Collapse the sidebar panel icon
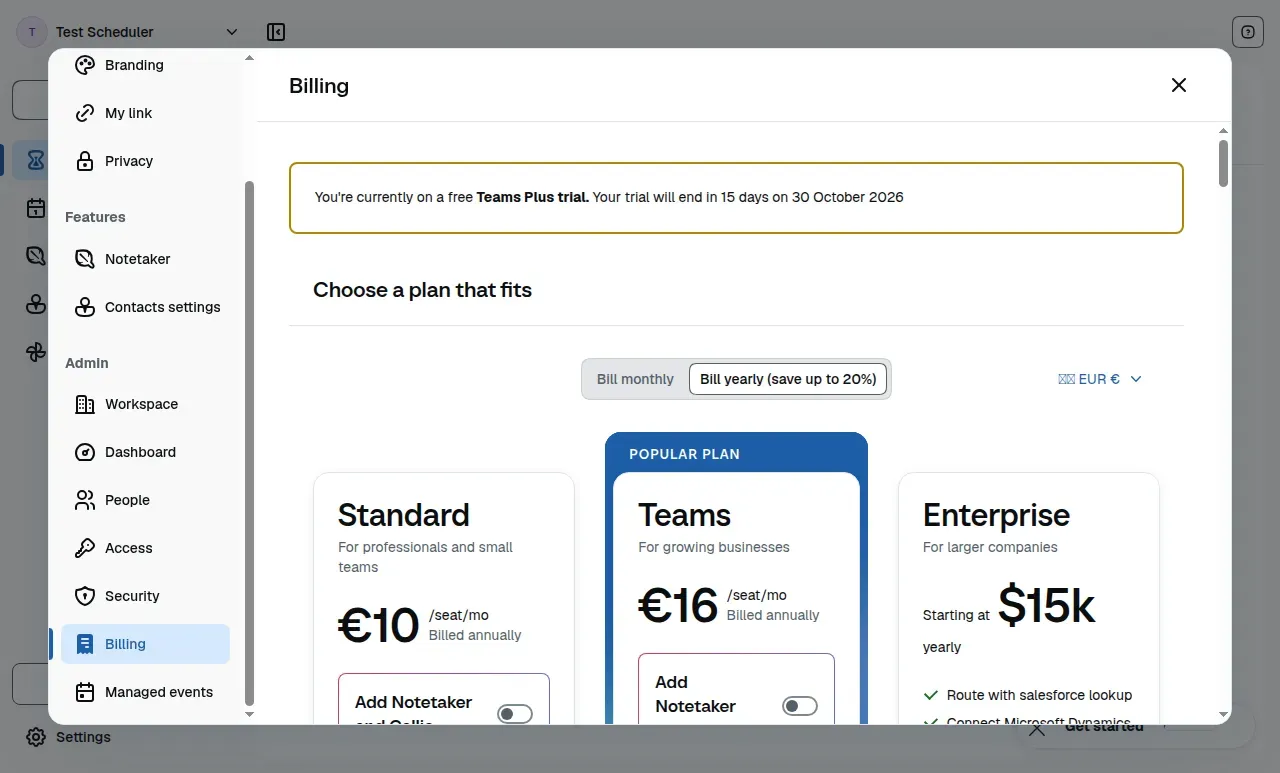This screenshot has width=1280, height=773. coord(276,32)
